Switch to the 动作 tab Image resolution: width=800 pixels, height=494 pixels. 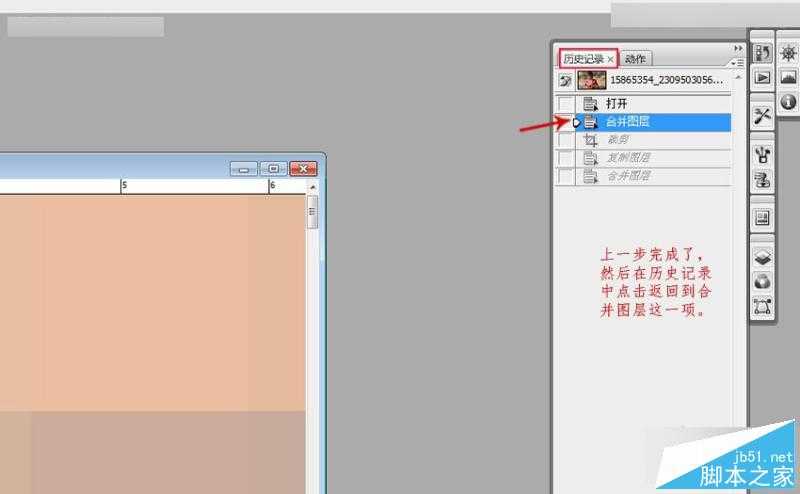coord(636,59)
